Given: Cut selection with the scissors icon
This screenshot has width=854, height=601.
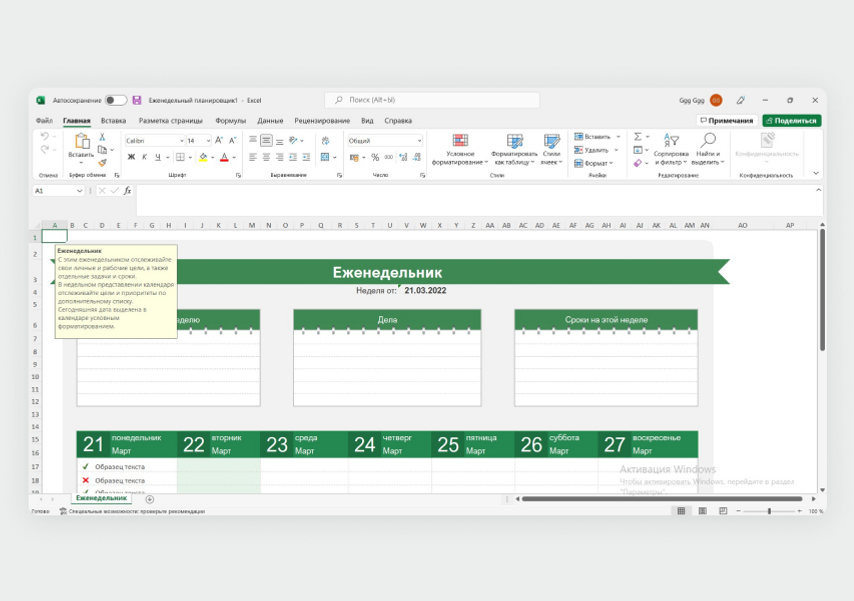Looking at the screenshot, I should point(102,137).
